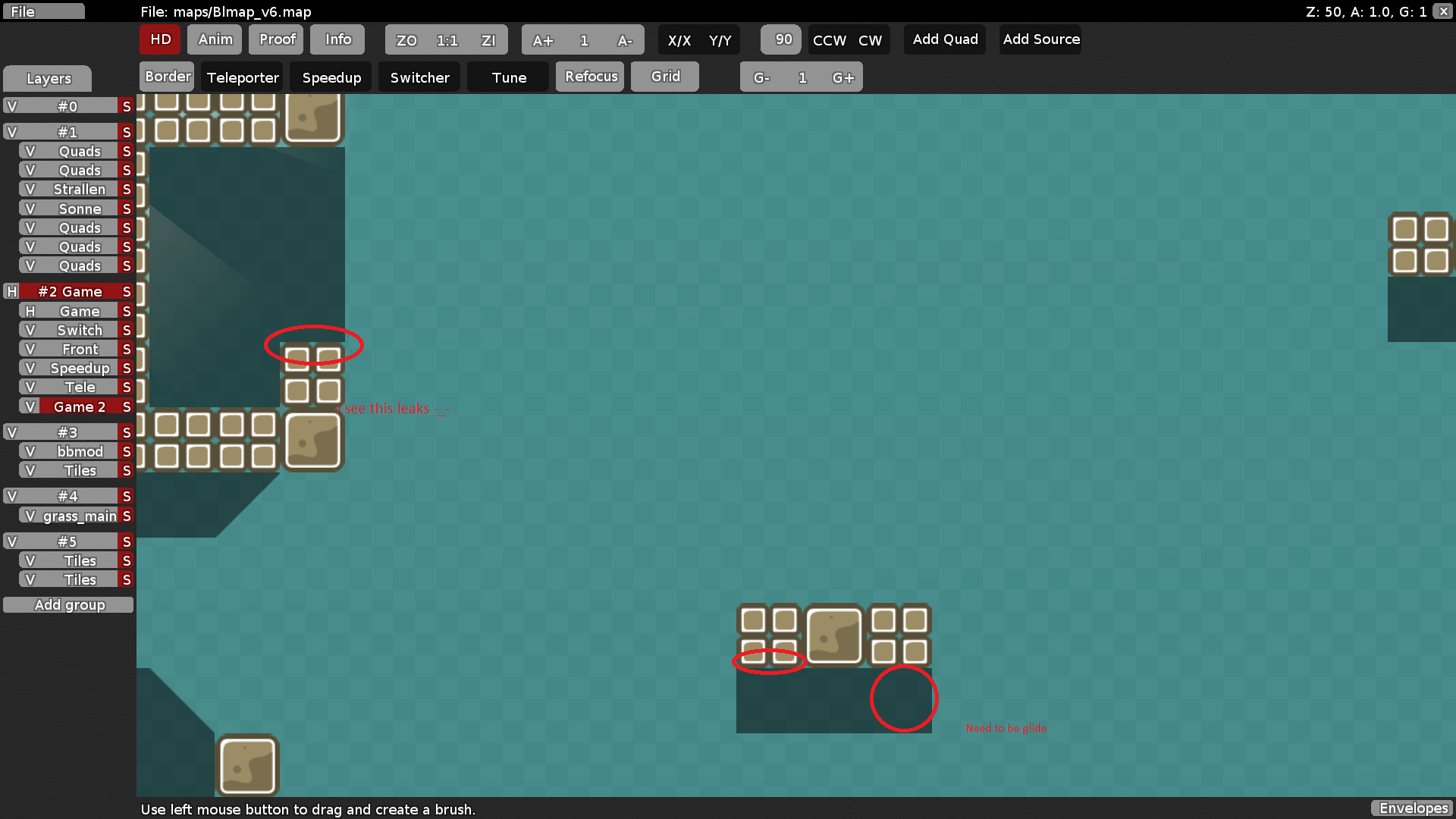This screenshot has width=1456, height=819.
Task: Open the Teleporter tile picker
Action: tap(242, 76)
